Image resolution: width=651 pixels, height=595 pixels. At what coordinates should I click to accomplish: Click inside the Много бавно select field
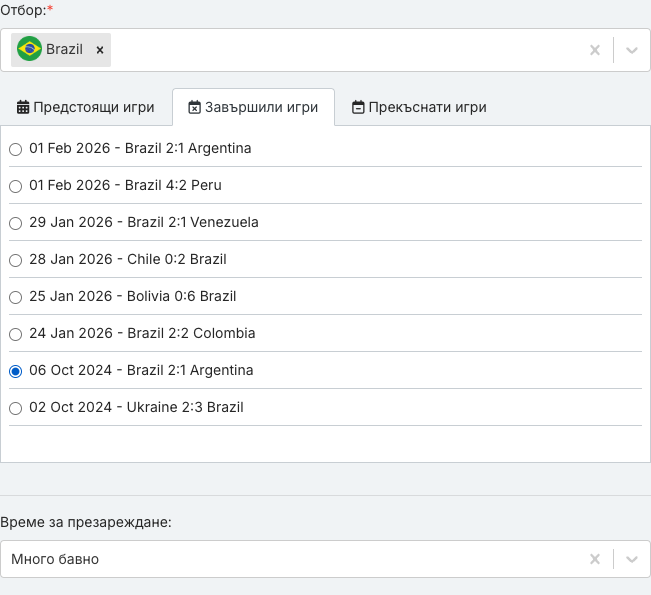(291, 559)
